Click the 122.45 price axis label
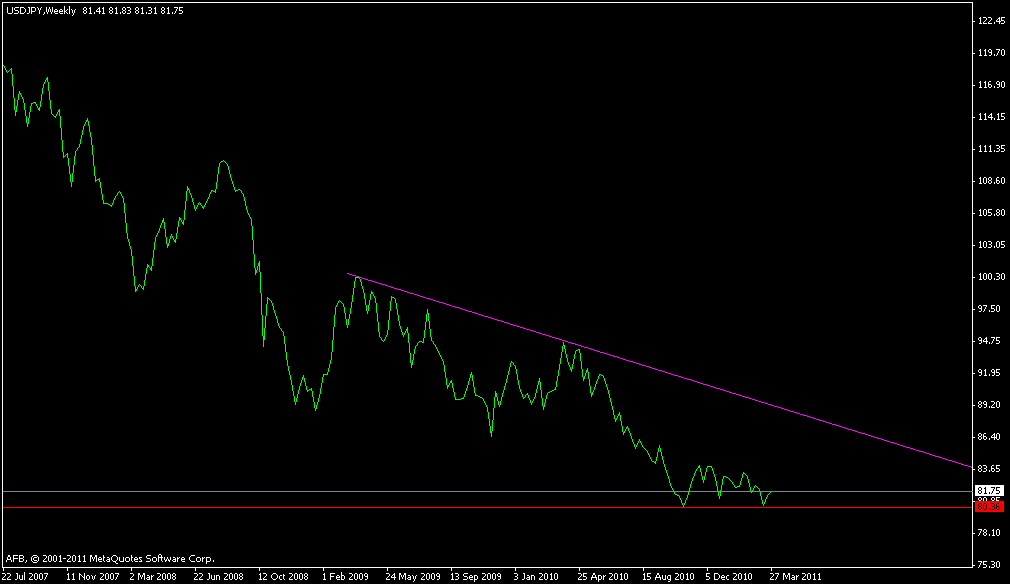Image resolution: width=1010 pixels, height=584 pixels. [x=991, y=20]
